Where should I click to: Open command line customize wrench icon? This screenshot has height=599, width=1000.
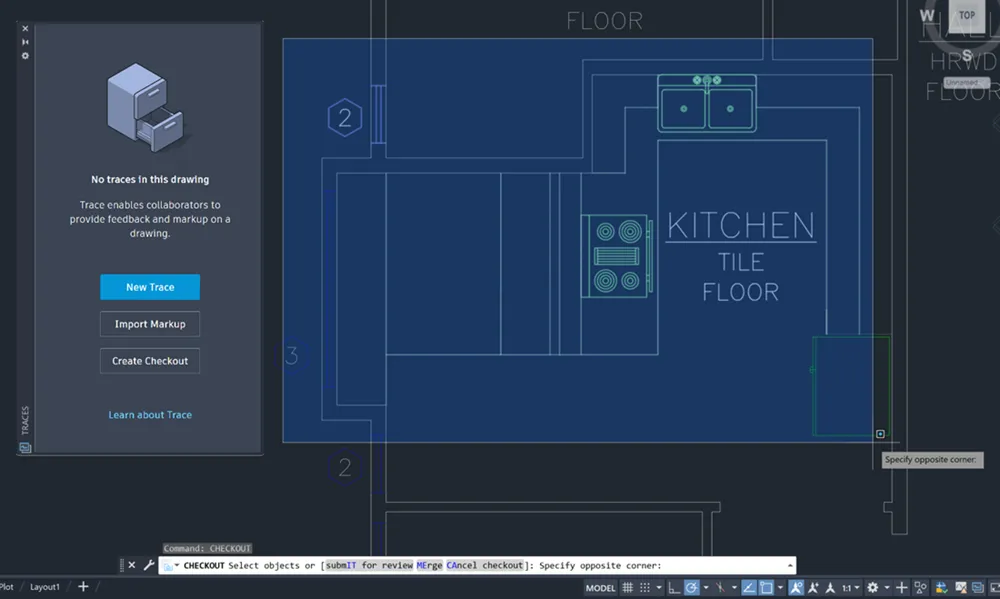(x=149, y=565)
